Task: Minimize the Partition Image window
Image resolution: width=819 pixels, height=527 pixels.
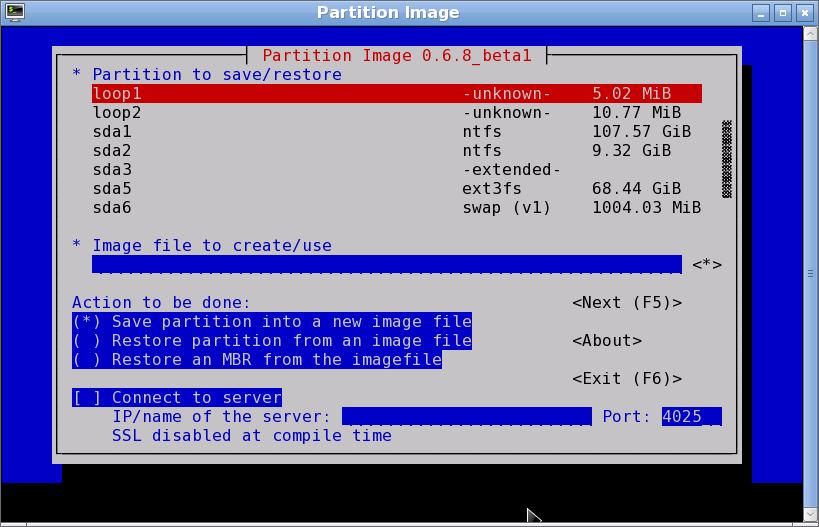Action: click(760, 13)
